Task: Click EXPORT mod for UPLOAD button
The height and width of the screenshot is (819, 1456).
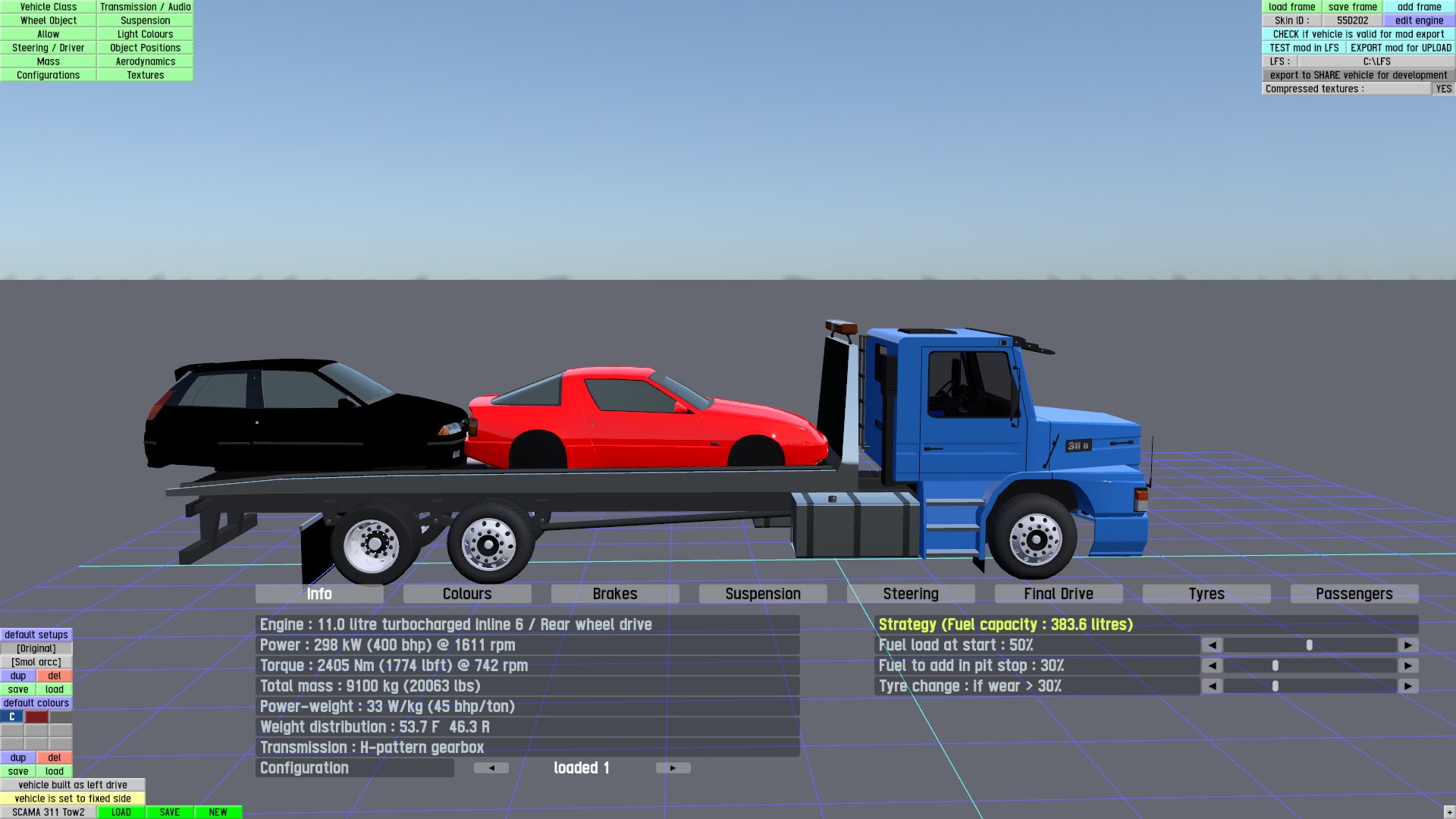Action: [1401, 48]
